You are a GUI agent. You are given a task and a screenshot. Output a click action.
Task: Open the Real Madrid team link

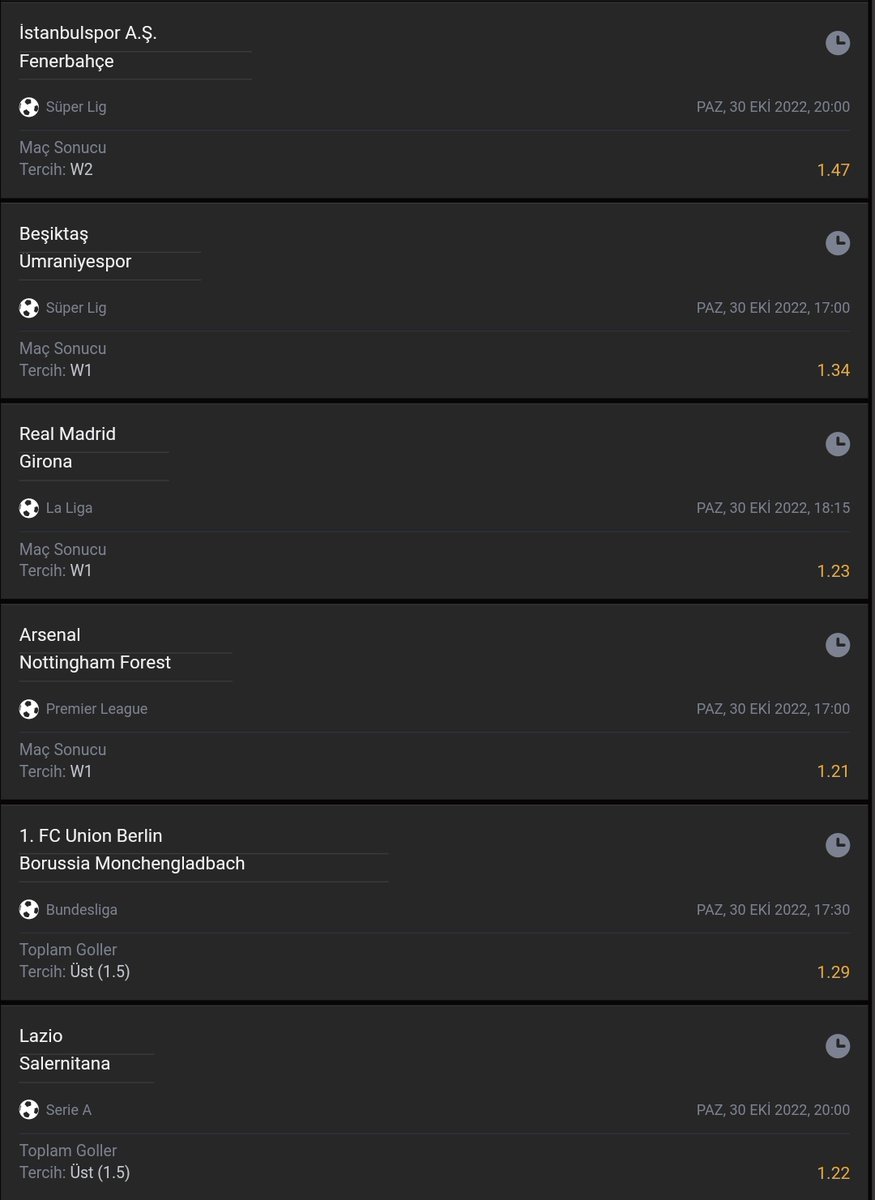[67, 434]
